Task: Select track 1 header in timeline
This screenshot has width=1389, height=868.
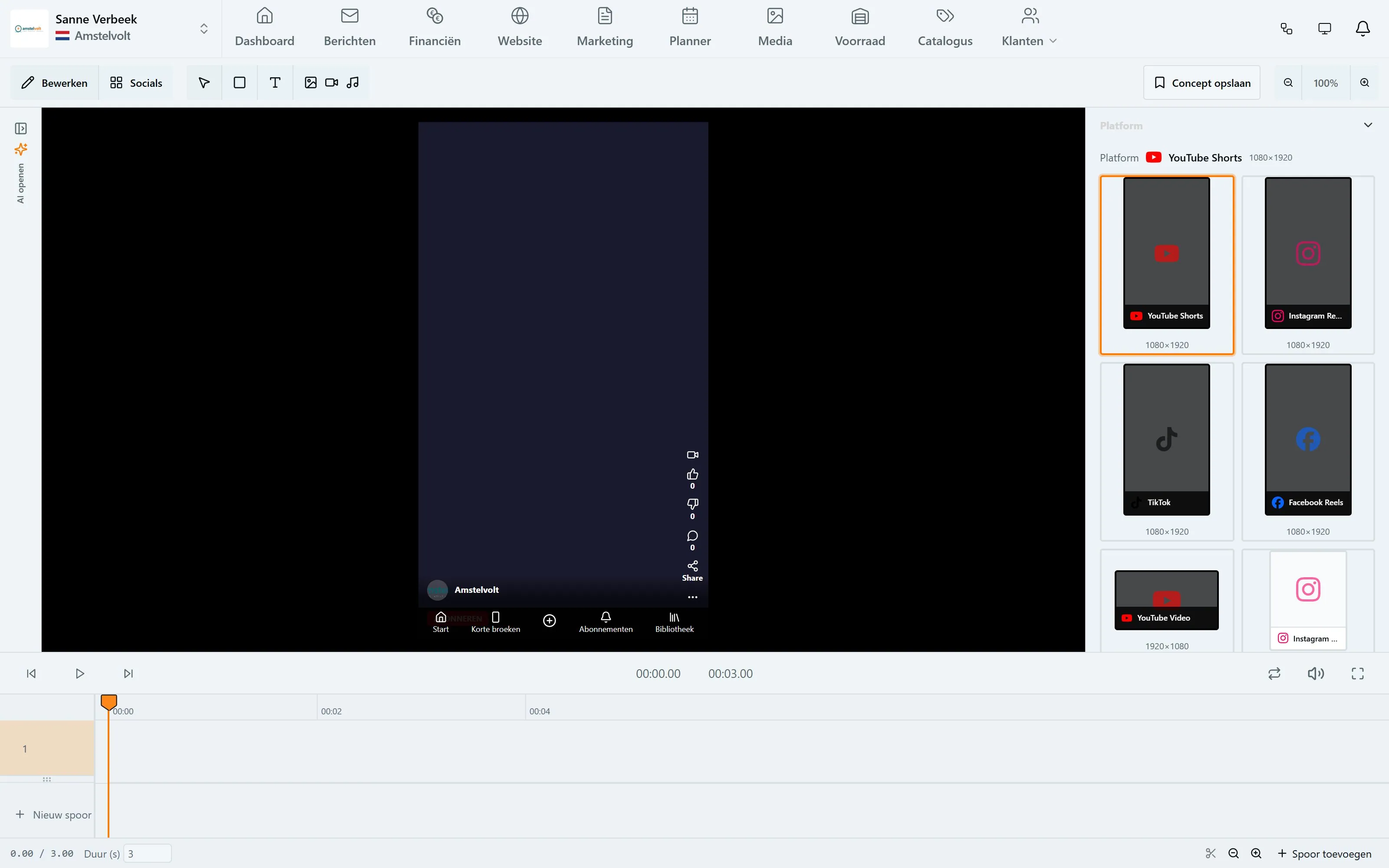Action: pos(47,749)
